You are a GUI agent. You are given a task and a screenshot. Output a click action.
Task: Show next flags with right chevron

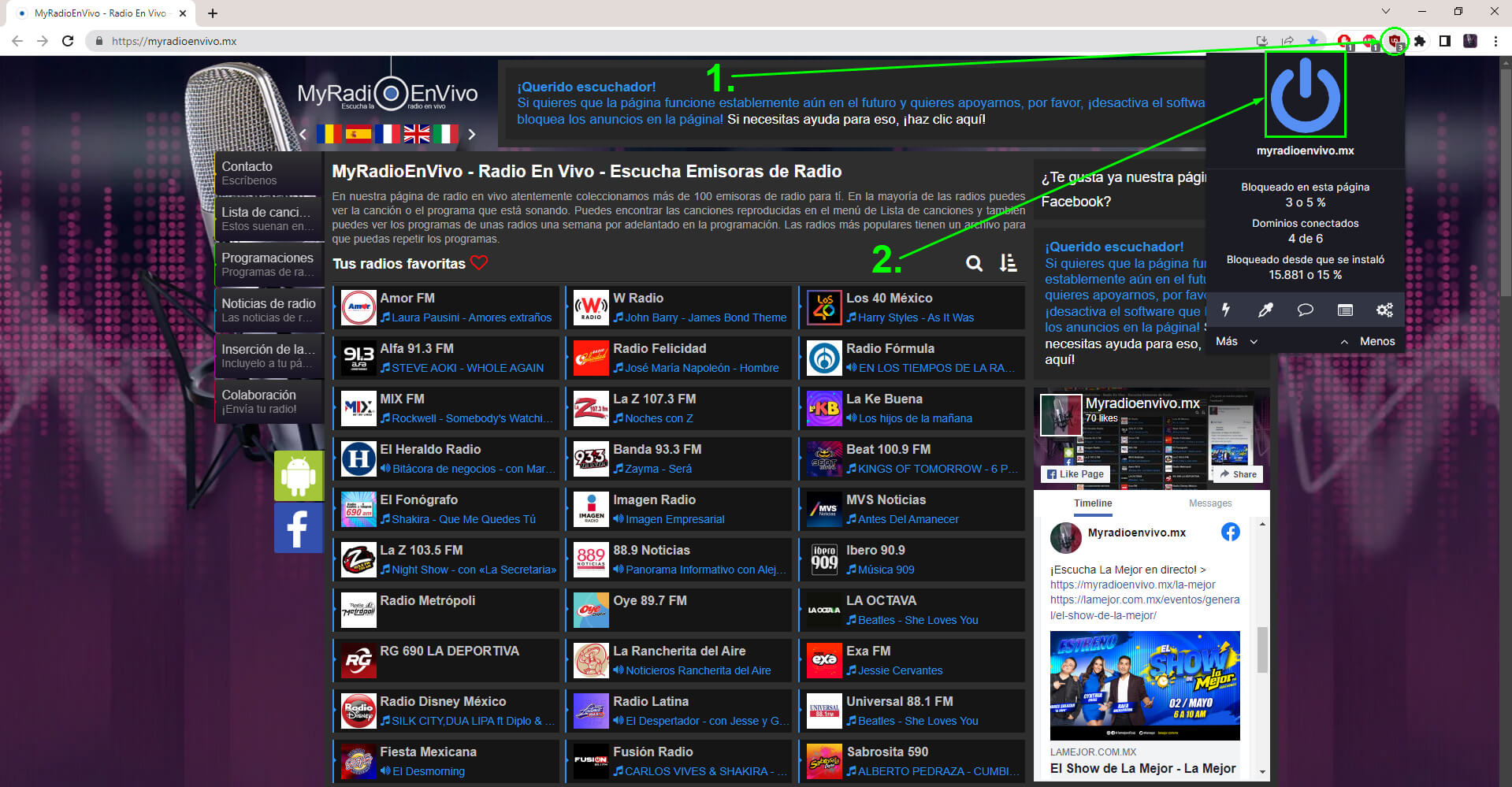(x=471, y=134)
